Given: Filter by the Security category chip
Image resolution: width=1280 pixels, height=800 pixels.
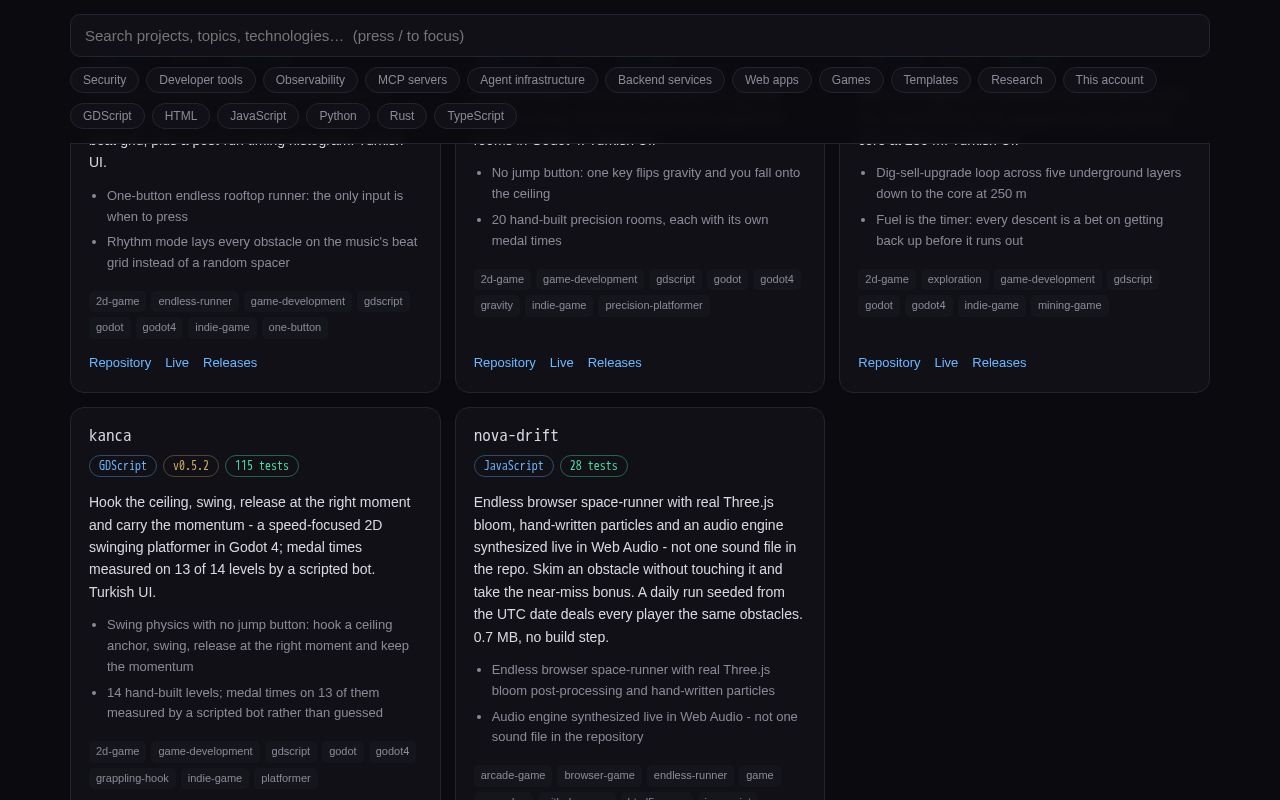Looking at the screenshot, I should (105, 80).
